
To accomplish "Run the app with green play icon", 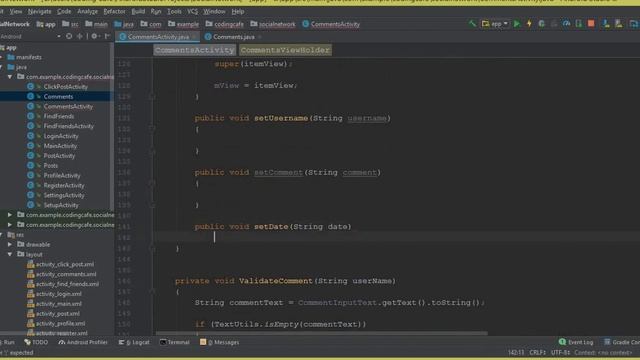I will tap(517, 24).
